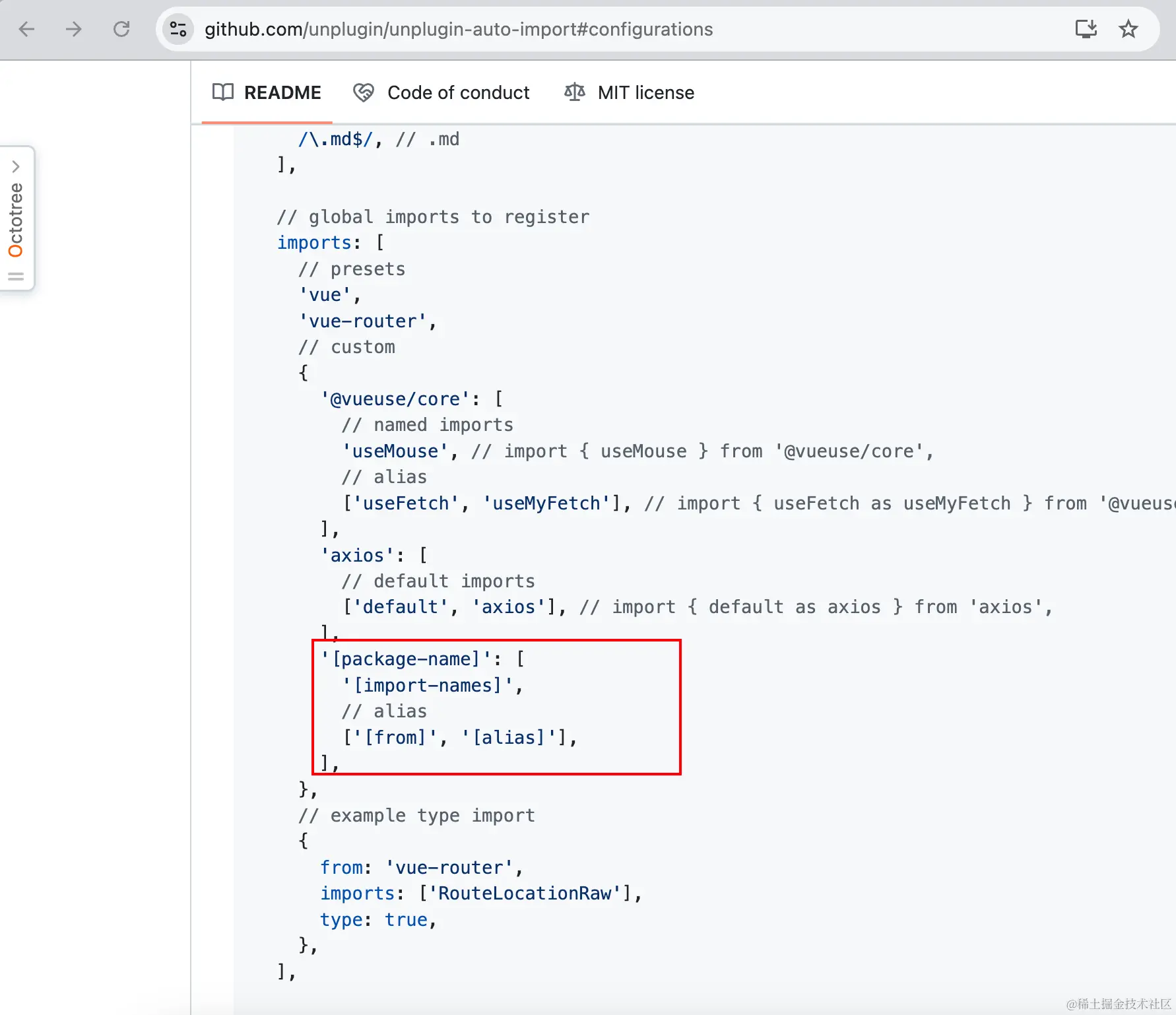Open the Code of conduct tab

tap(441, 92)
